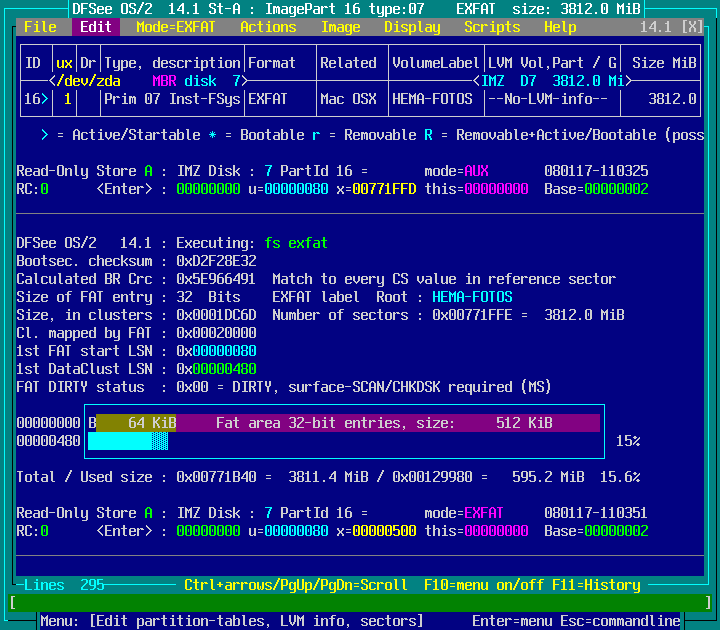Click the timestamp 080117-110351
Viewport: 720px width, 630px height.
pyautogui.click(x=596, y=513)
